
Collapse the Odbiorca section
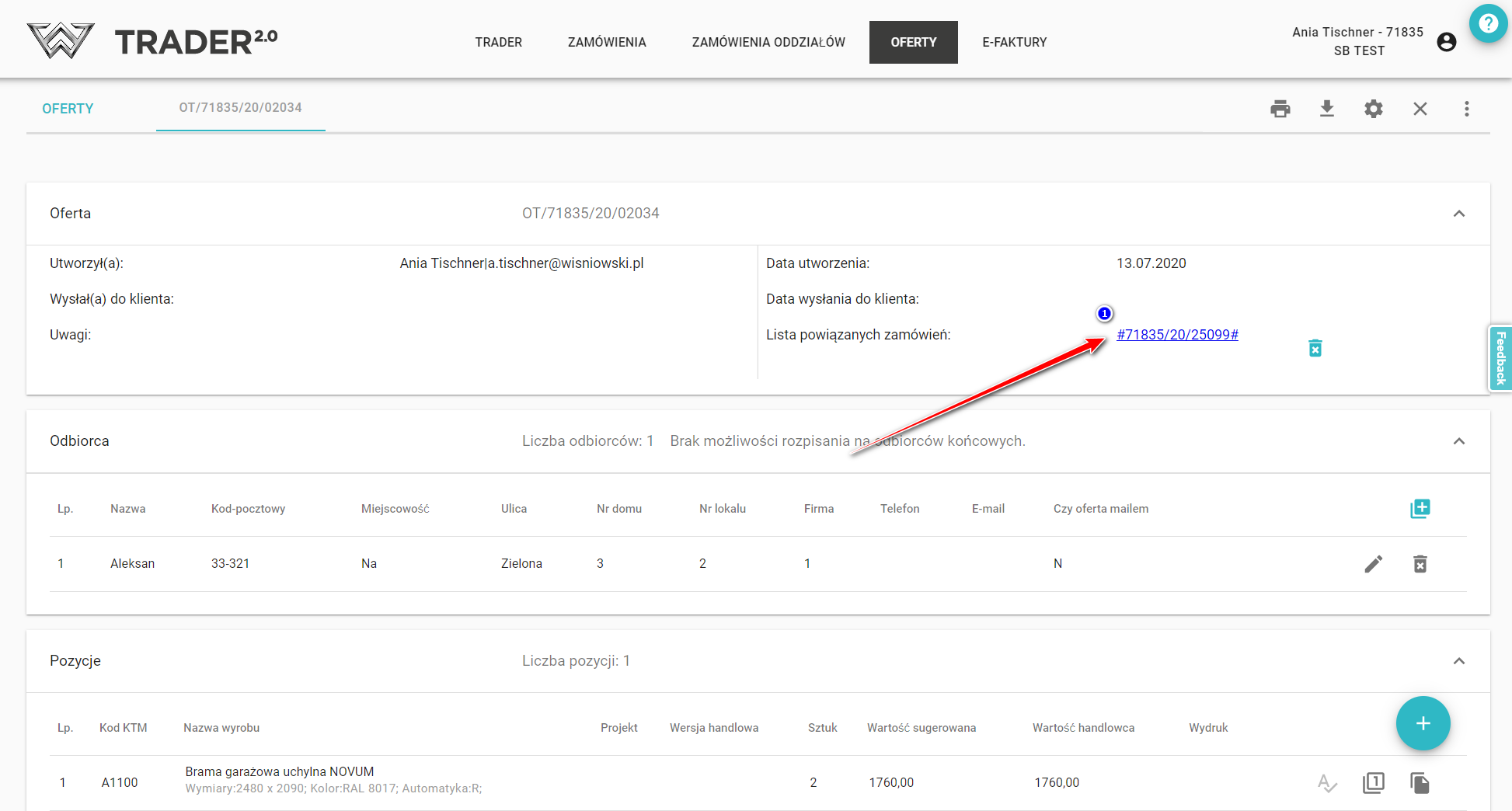pos(1458,441)
